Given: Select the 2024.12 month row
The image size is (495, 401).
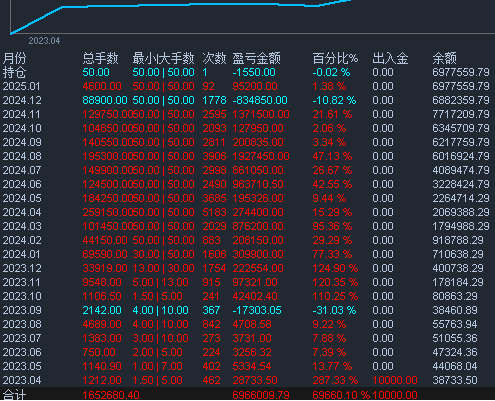Looking at the screenshot, I should [x=247, y=100].
